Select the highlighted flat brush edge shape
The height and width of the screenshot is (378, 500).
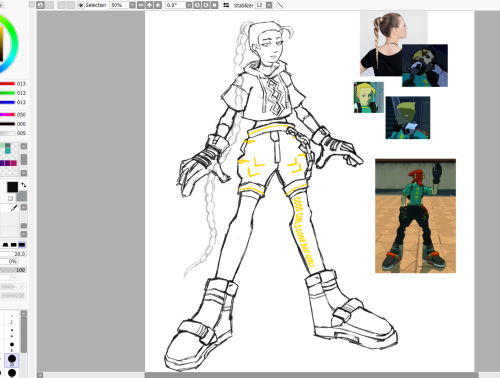pos(22,245)
